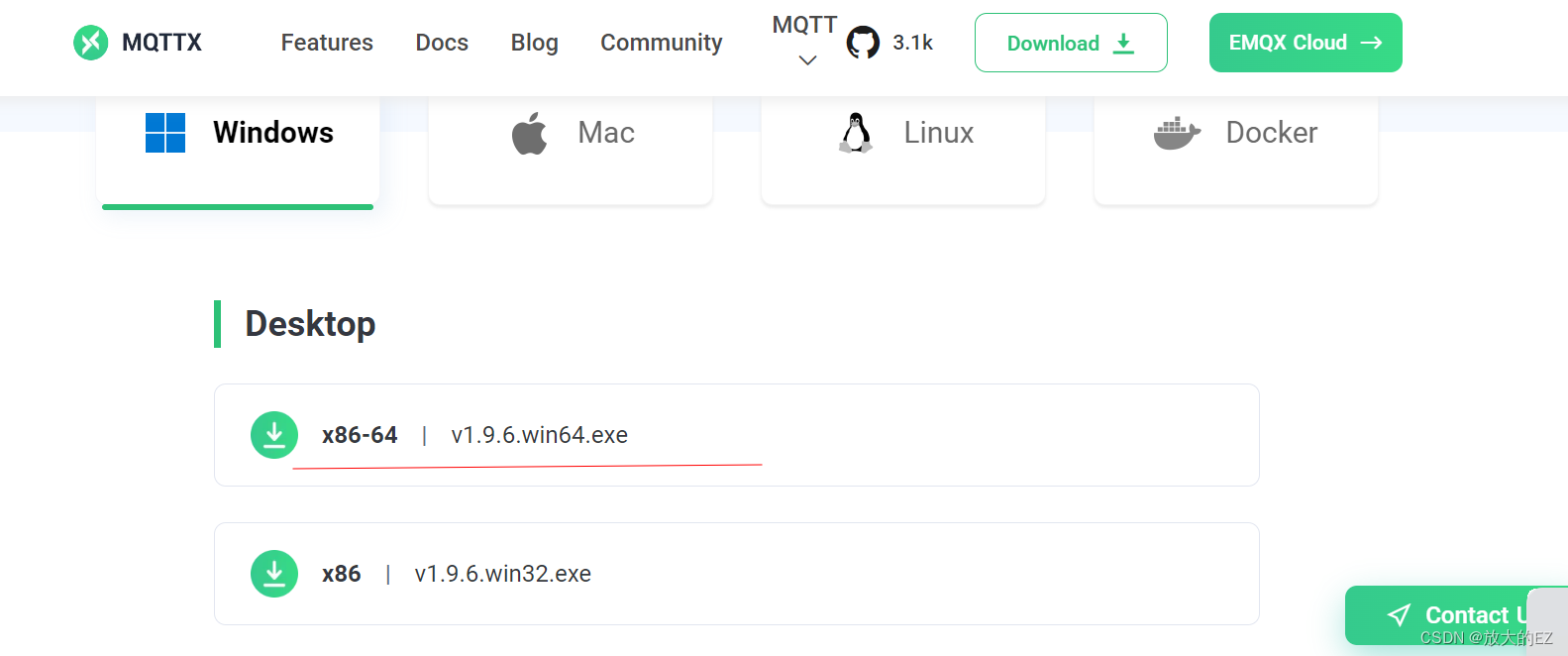Select the Windows platform icon
The height and width of the screenshot is (656, 1568).
[x=164, y=132]
